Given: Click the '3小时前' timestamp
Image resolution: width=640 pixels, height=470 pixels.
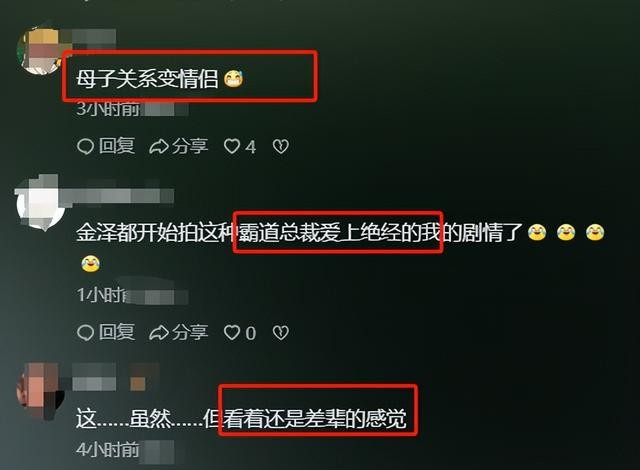Looking at the screenshot, I should 108,109.
